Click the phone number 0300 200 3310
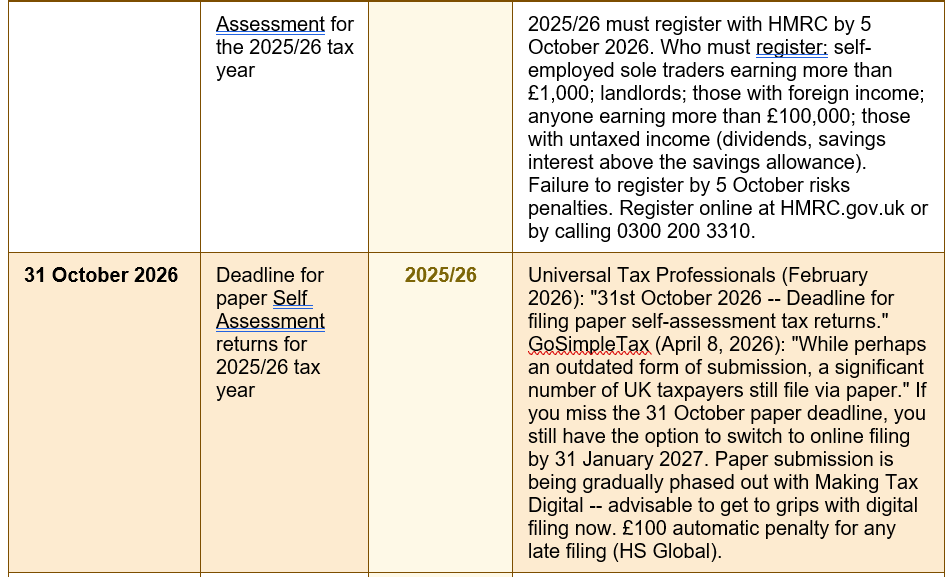Image resolution: width=952 pixels, height=577 pixels. 684,231
